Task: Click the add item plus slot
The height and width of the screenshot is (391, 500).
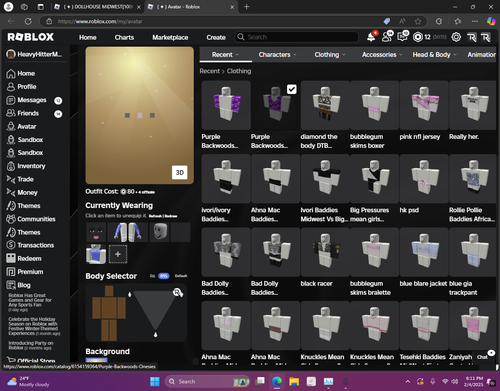Action: tap(118, 254)
